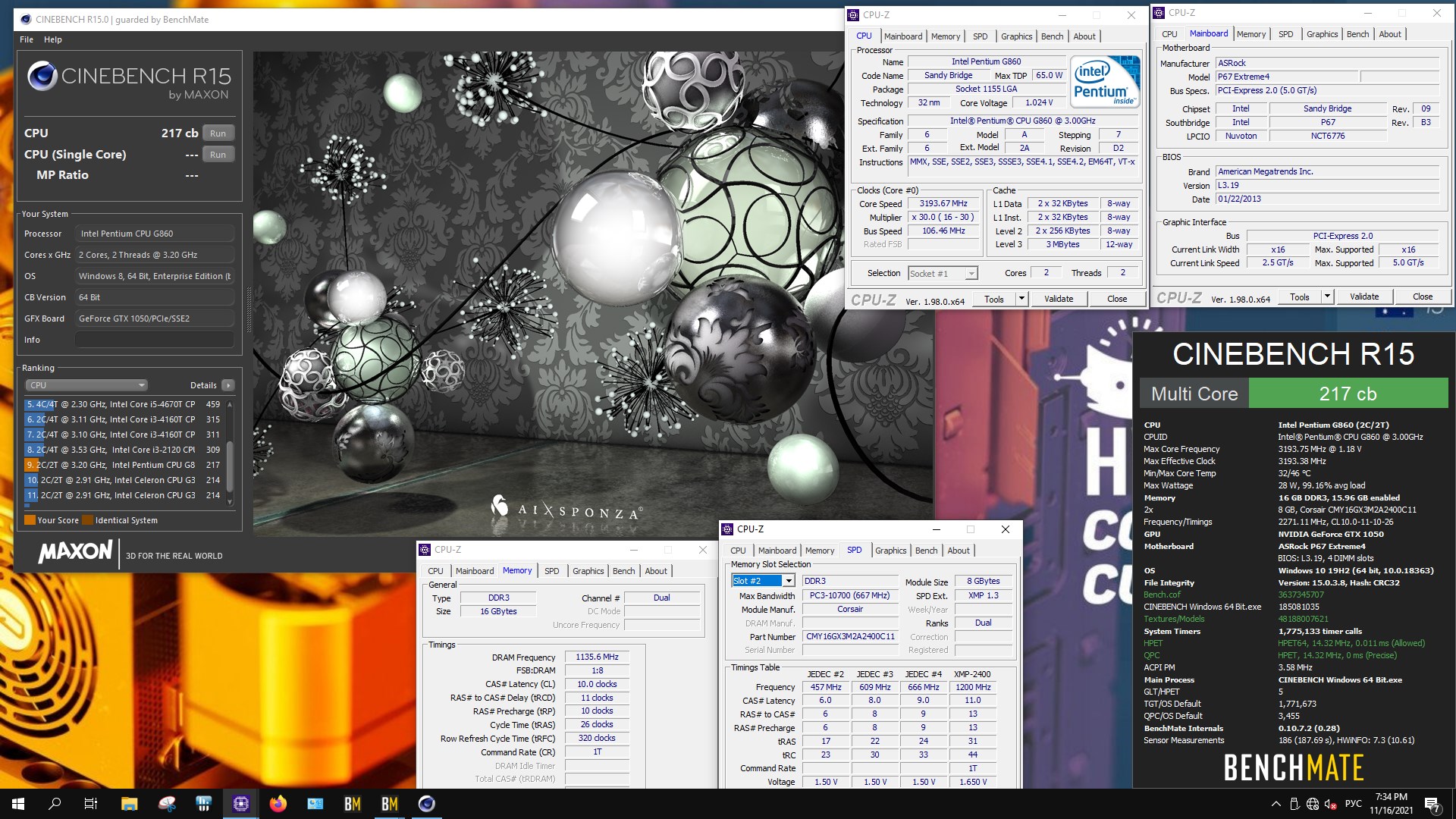This screenshot has width=1456, height=819.
Task: Open CPU ranking type dropdown in Cinebench
Action: click(x=86, y=385)
